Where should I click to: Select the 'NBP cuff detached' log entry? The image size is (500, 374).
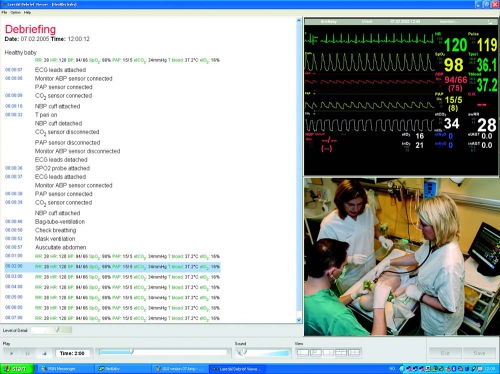tap(58, 123)
